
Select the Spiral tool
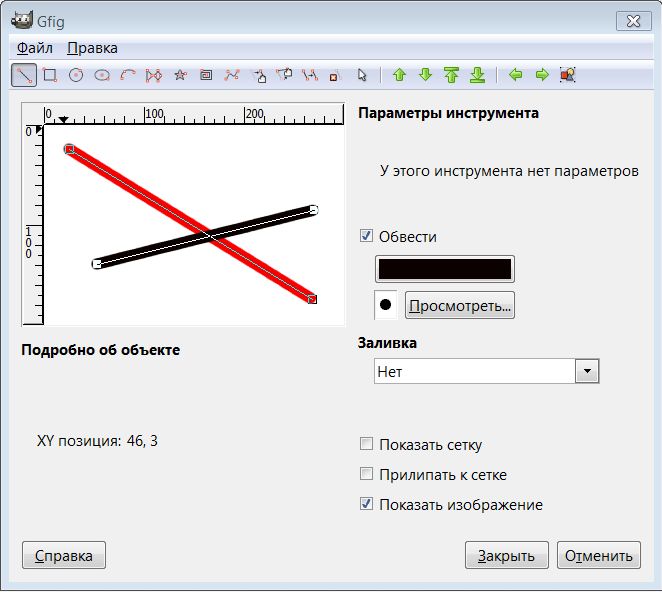tap(206, 75)
